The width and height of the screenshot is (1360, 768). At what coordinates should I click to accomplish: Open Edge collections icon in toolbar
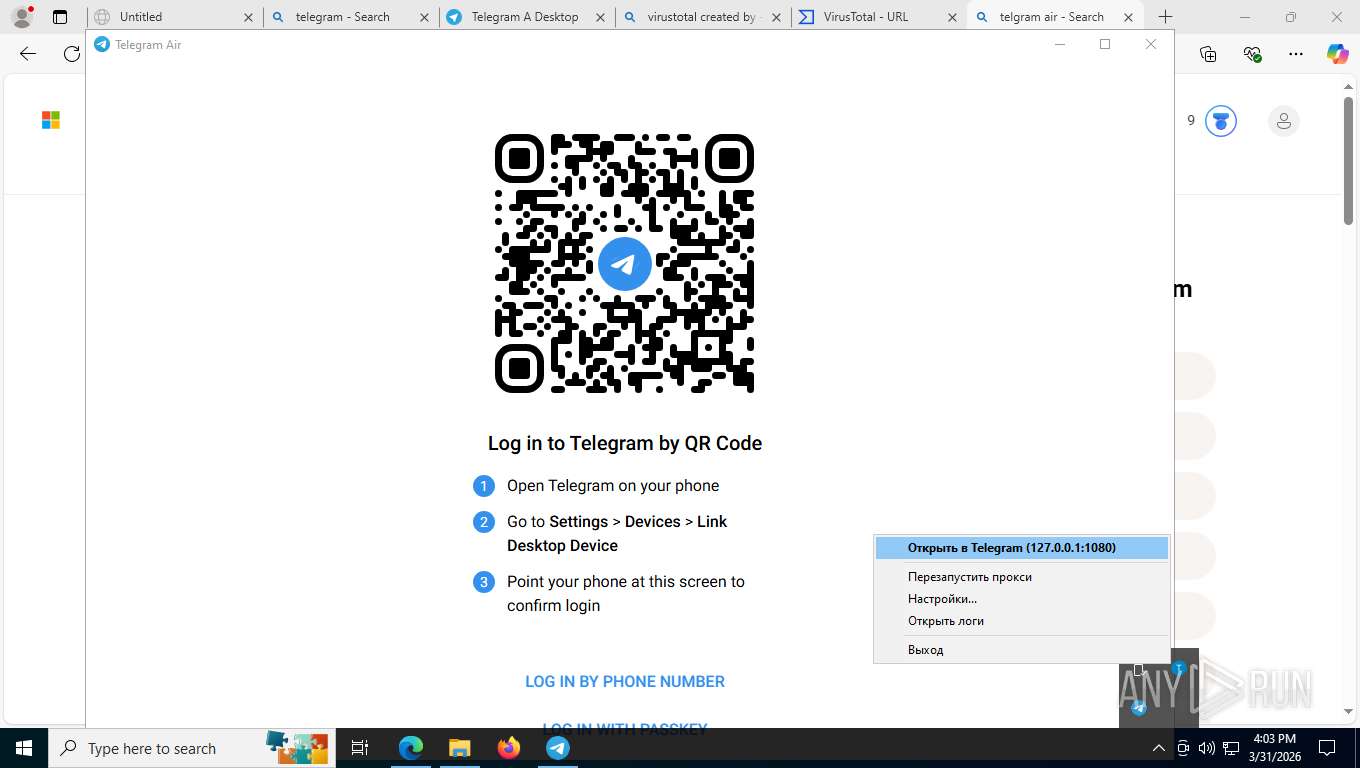(1208, 54)
